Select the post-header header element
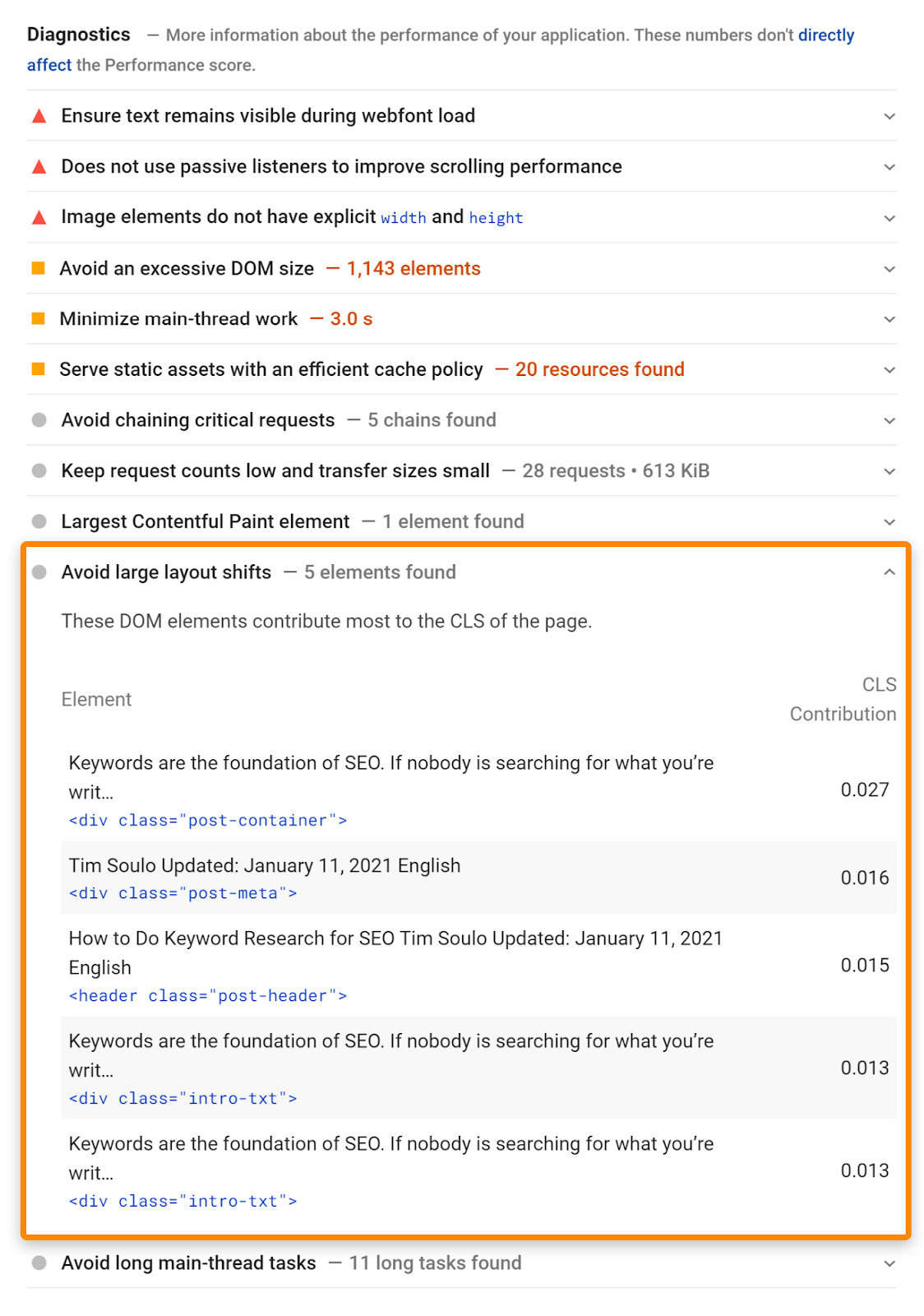The height and width of the screenshot is (1316, 924). 208,995
